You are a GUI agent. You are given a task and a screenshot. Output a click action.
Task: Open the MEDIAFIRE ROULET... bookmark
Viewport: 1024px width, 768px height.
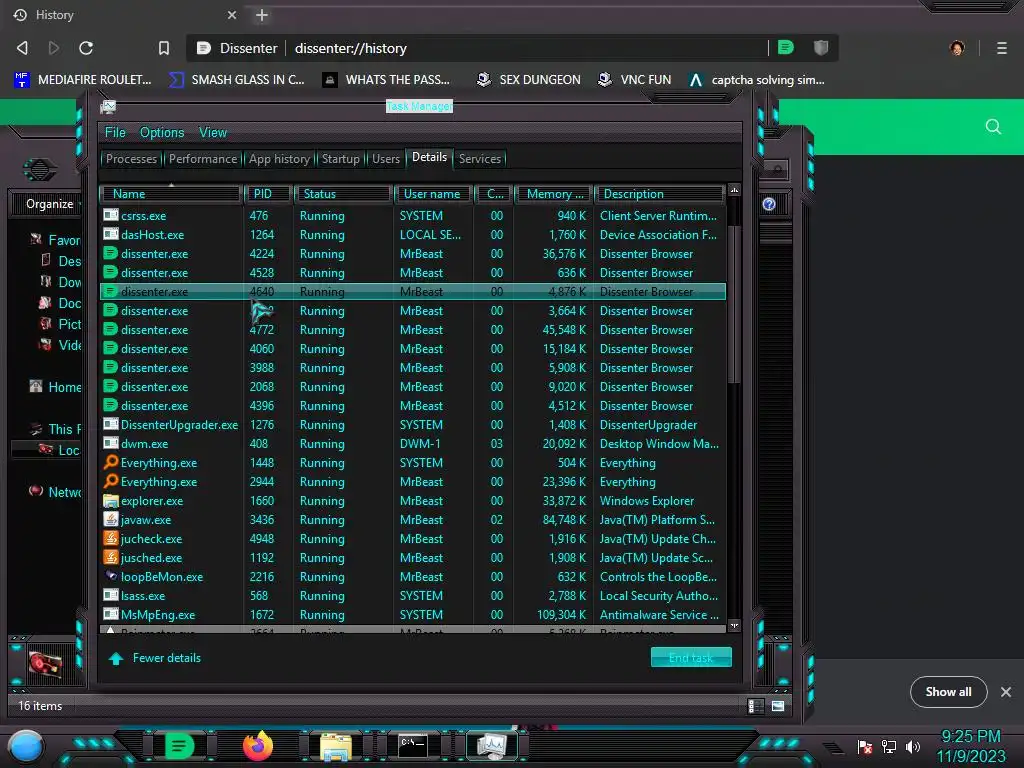click(x=82, y=80)
